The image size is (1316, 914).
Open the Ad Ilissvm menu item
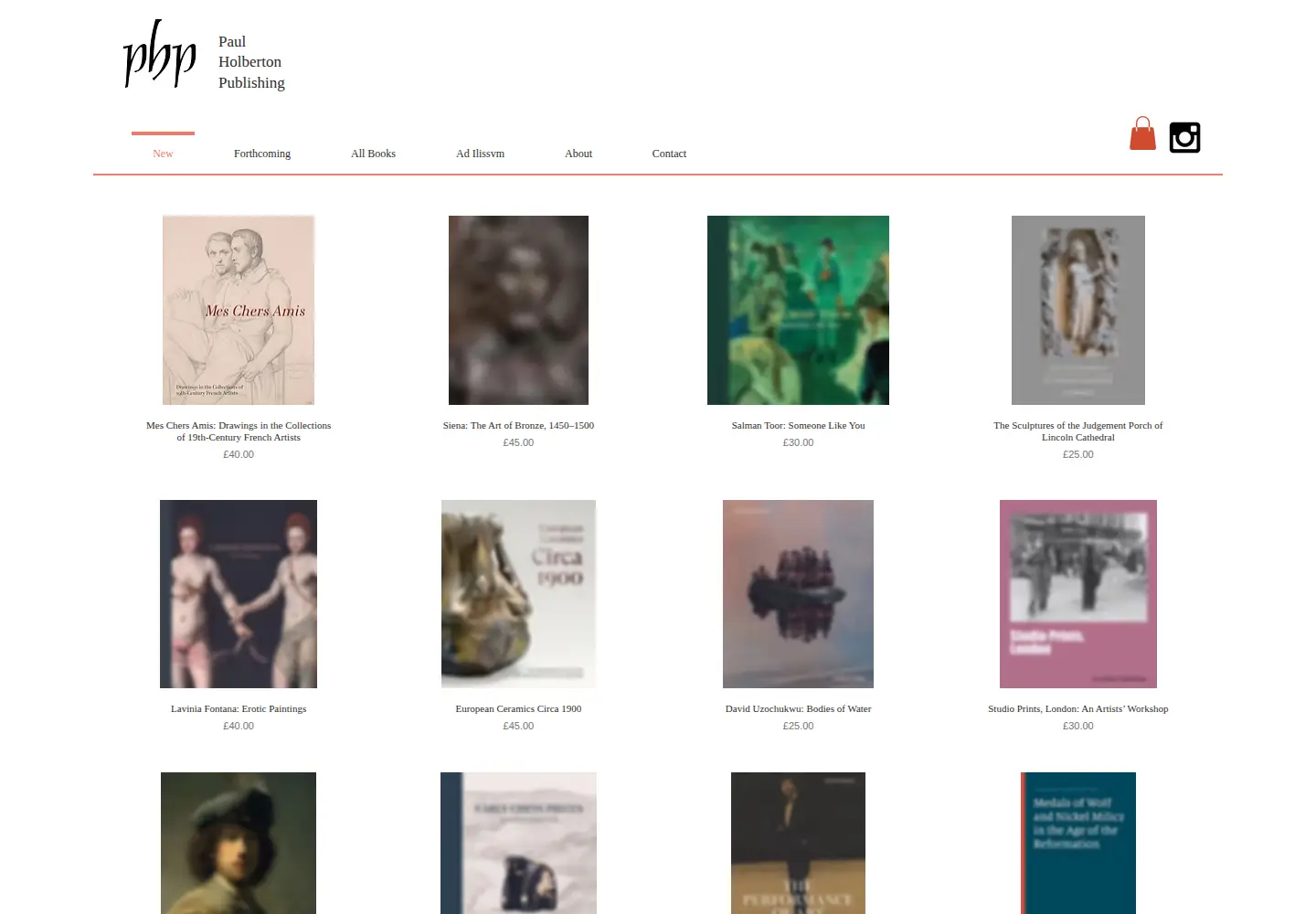pyautogui.click(x=480, y=154)
